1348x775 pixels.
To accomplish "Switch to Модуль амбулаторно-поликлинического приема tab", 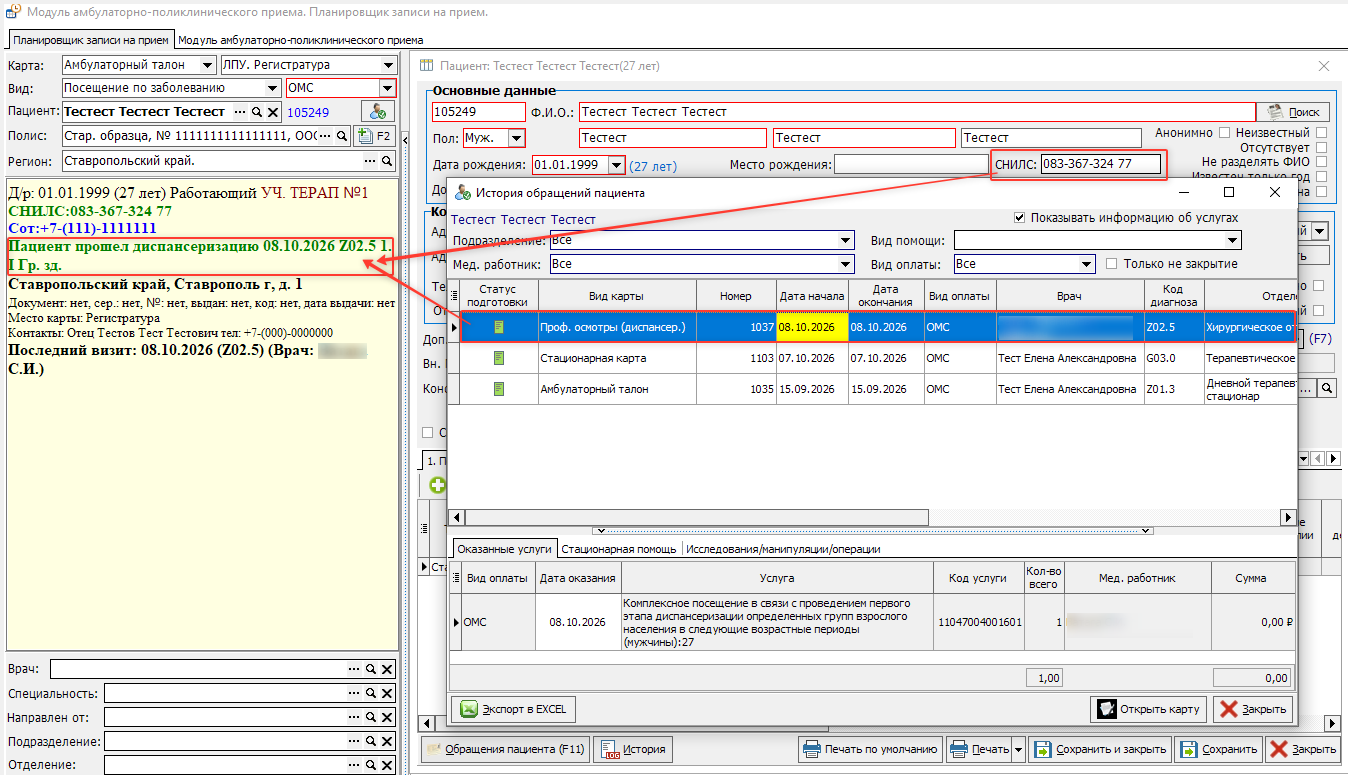I will (x=300, y=40).
